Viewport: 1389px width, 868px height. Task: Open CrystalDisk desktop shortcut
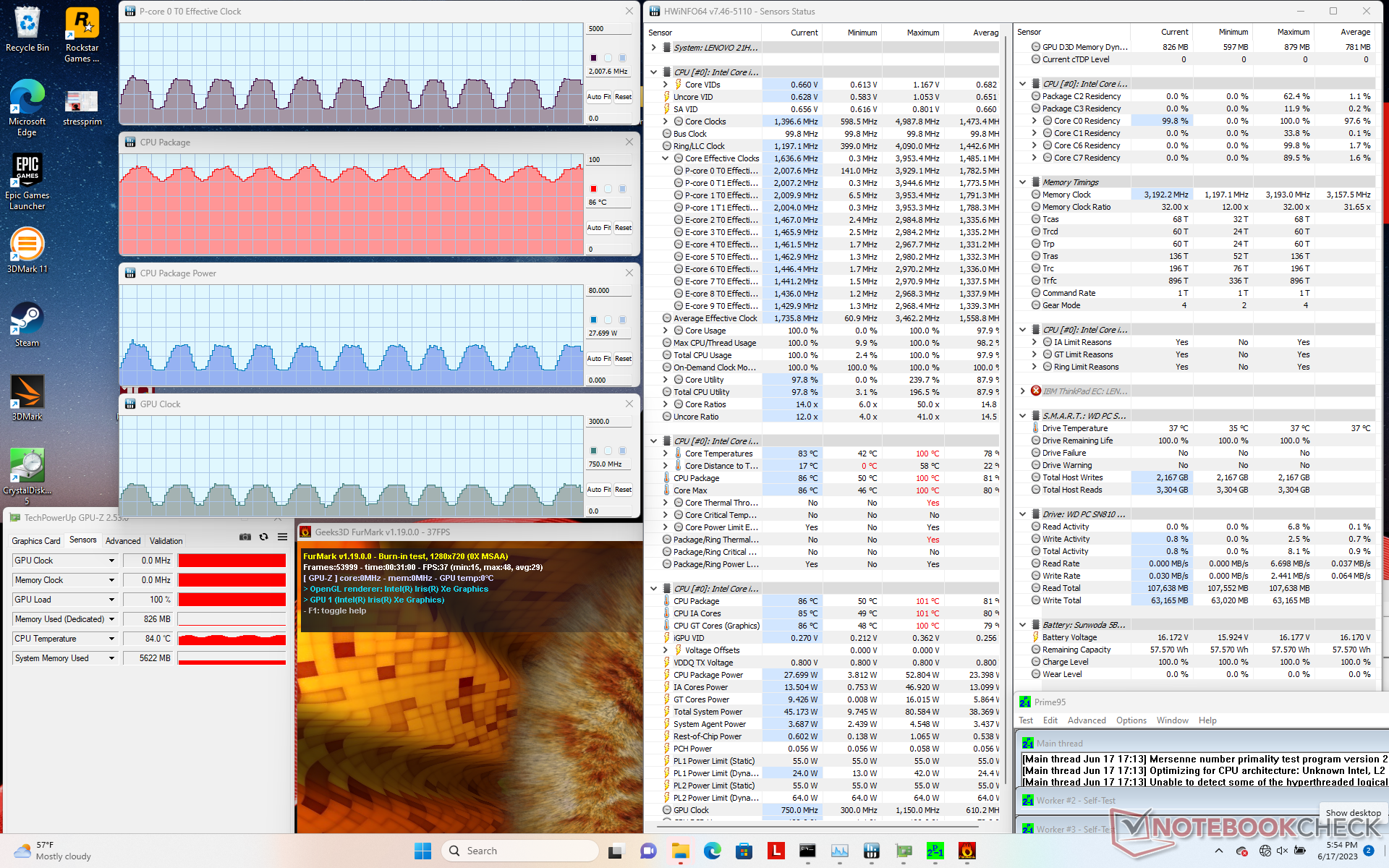point(27,475)
